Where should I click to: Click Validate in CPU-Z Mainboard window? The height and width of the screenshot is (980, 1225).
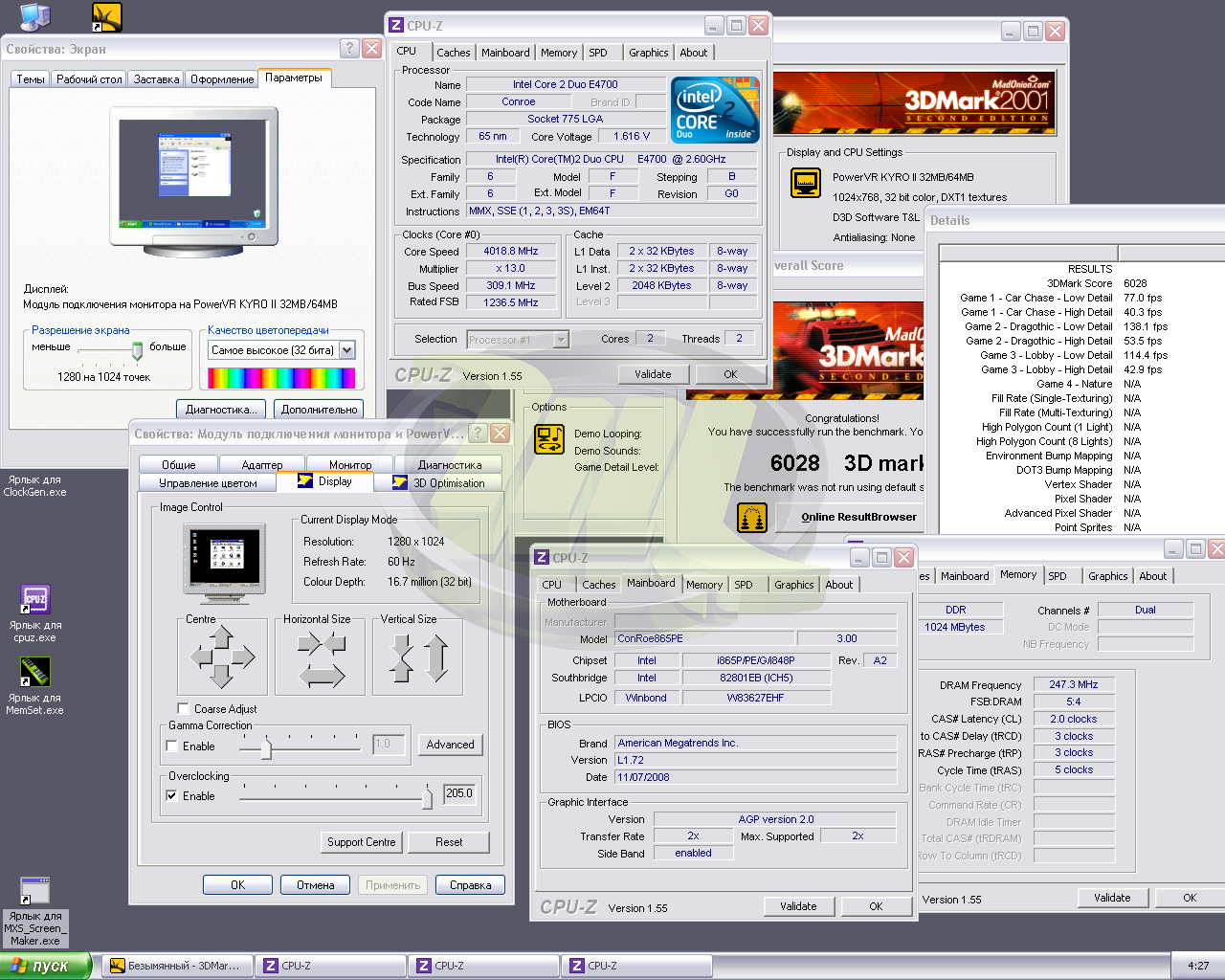click(x=798, y=906)
